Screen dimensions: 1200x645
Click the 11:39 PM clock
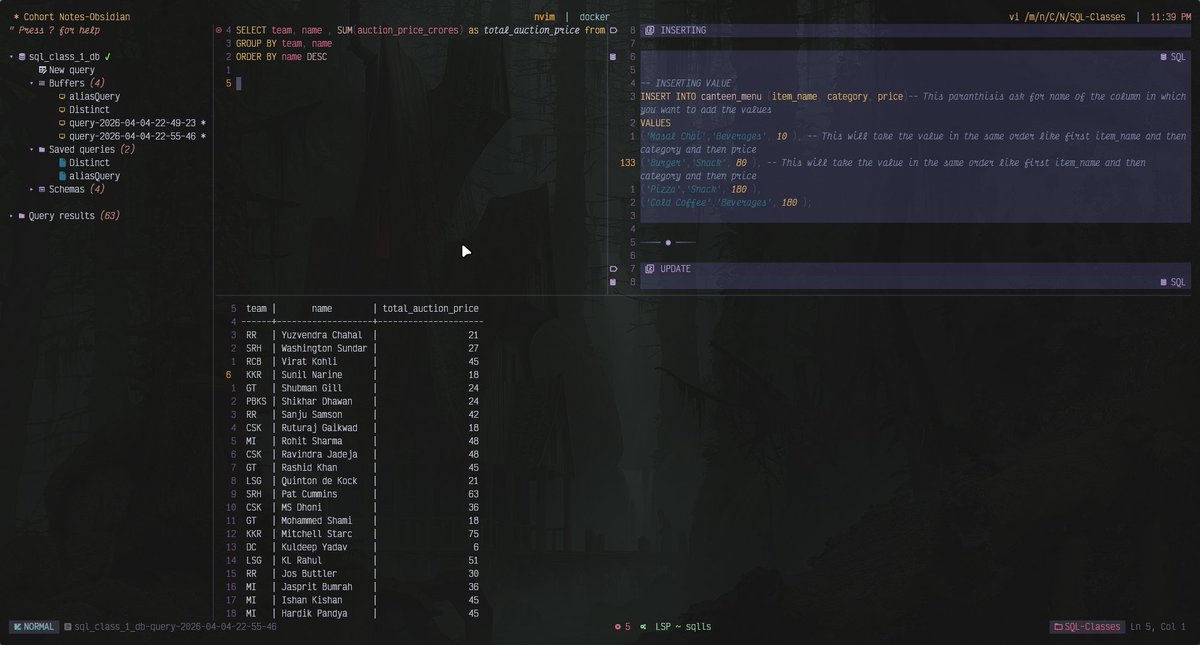coord(1170,17)
